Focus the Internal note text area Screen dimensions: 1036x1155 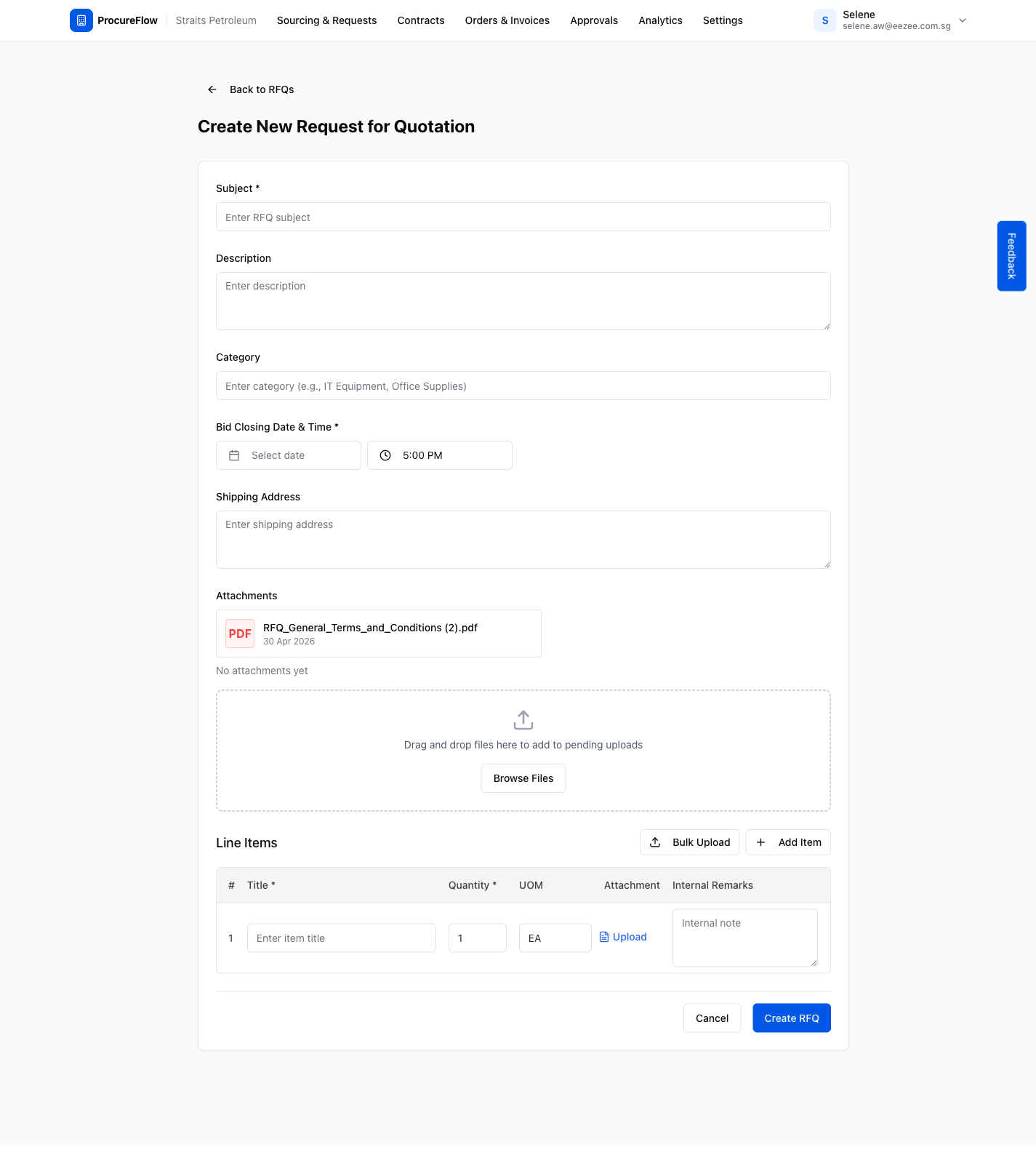(745, 938)
